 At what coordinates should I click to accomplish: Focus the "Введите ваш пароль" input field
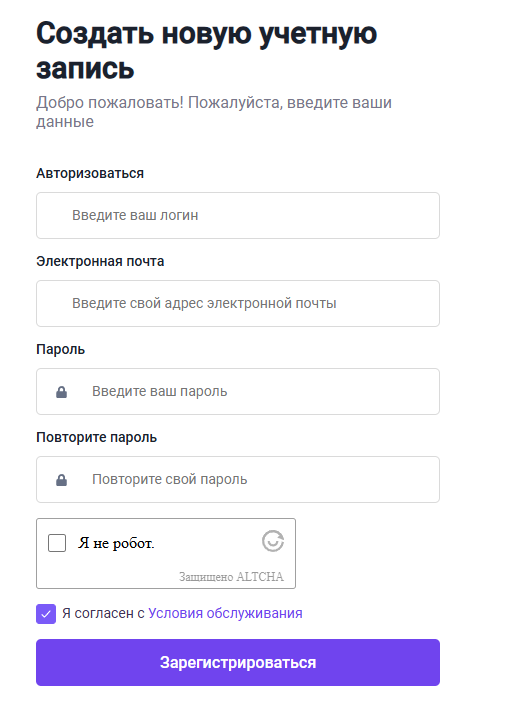click(238, 391)
